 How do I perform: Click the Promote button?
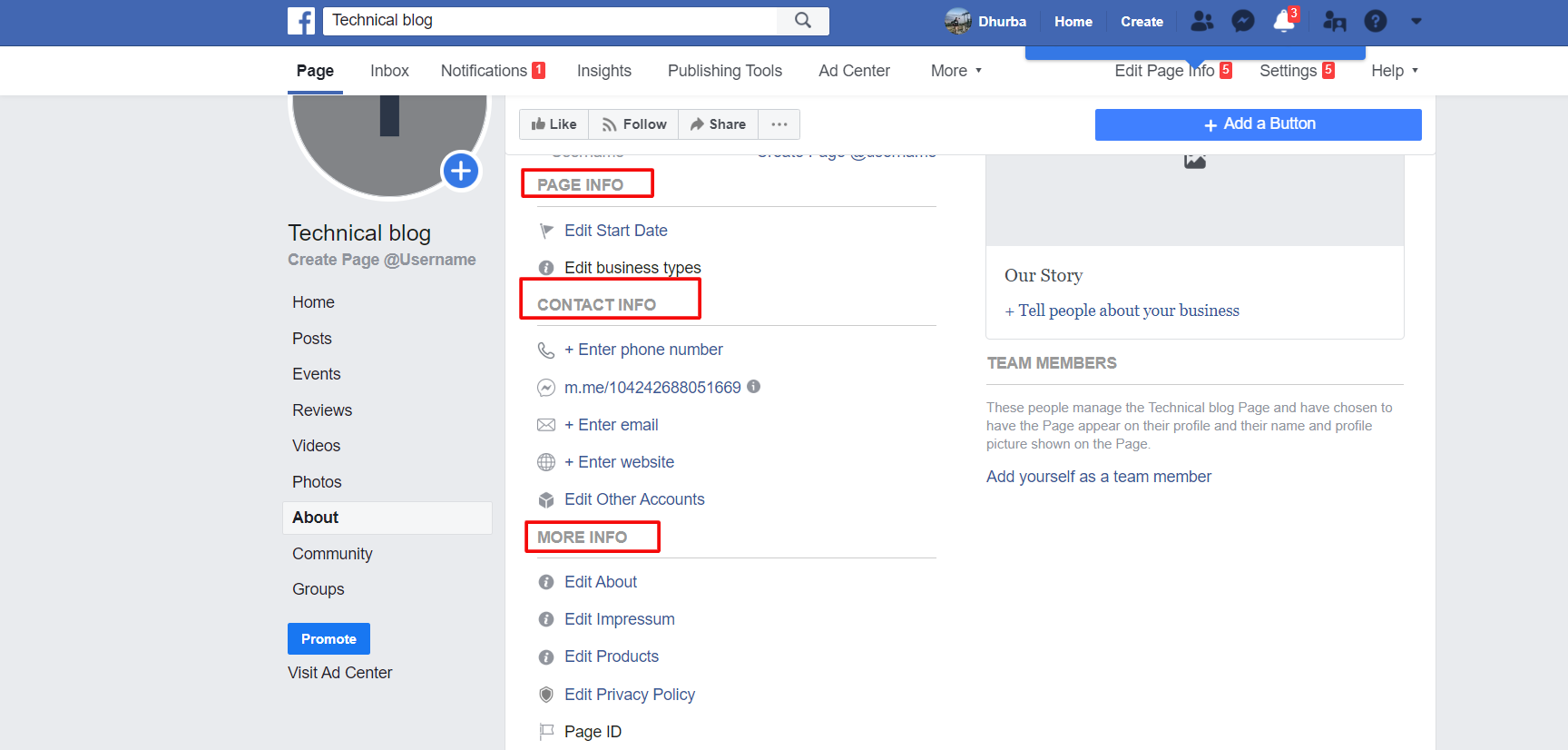(328, 639)
